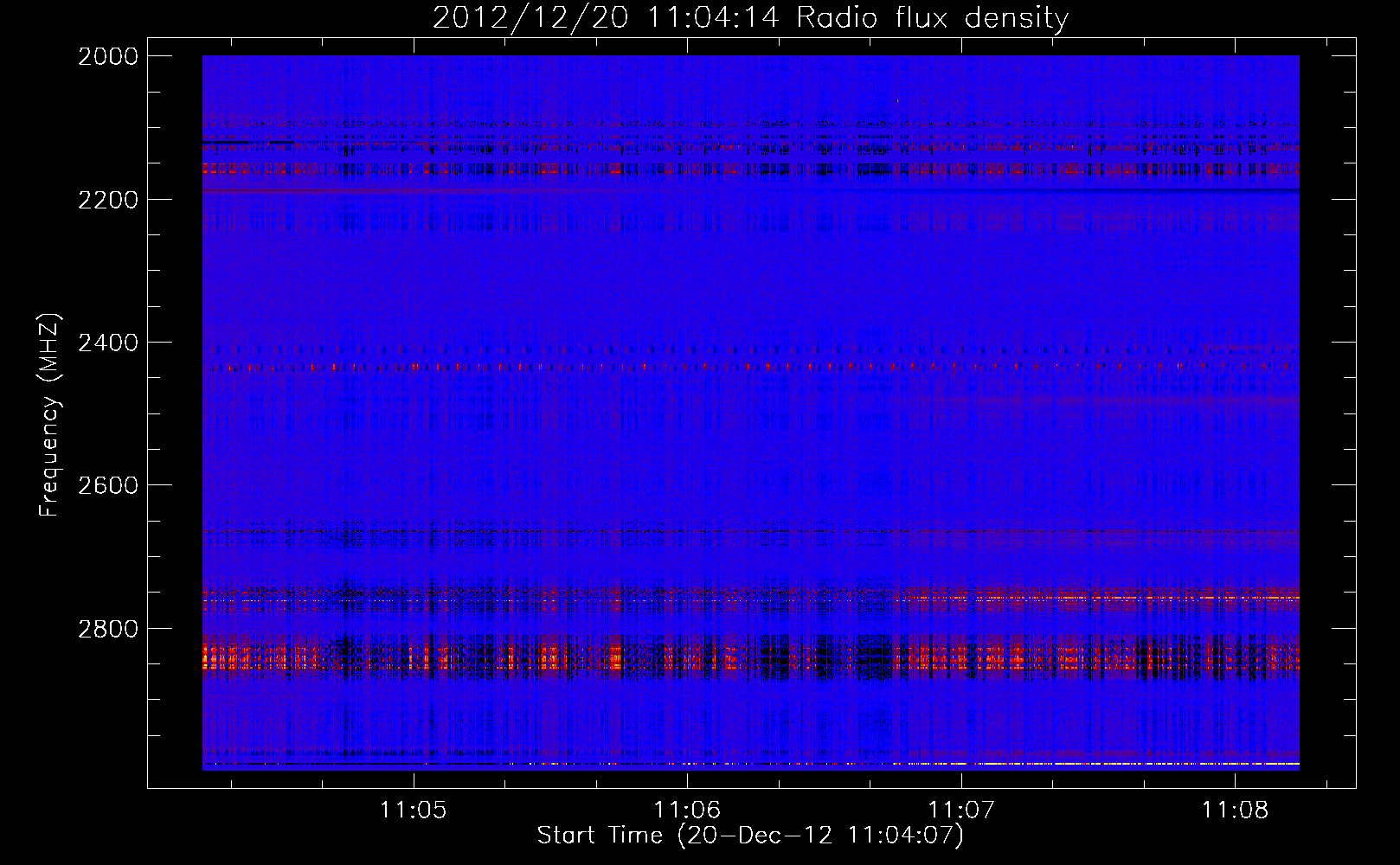
Task: Select the 2200 frequency axis label
Action: click(x=108, y=200)
